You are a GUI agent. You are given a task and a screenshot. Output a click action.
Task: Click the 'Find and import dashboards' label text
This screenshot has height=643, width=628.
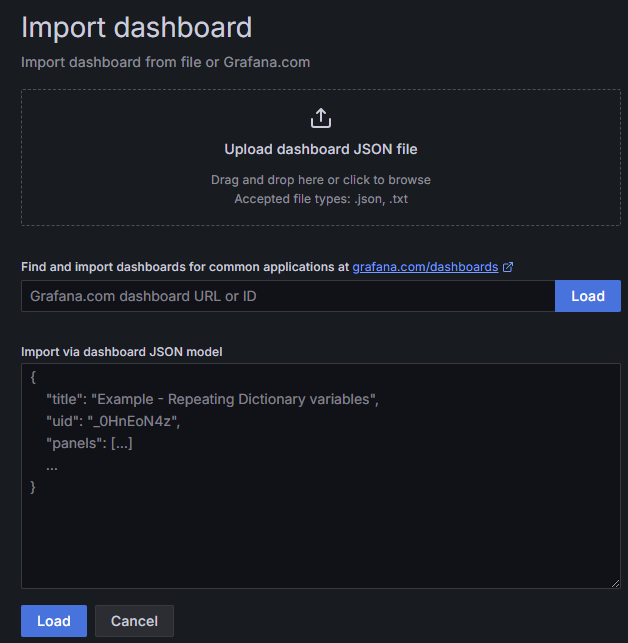pyautogui.click(x=185, y=267)
